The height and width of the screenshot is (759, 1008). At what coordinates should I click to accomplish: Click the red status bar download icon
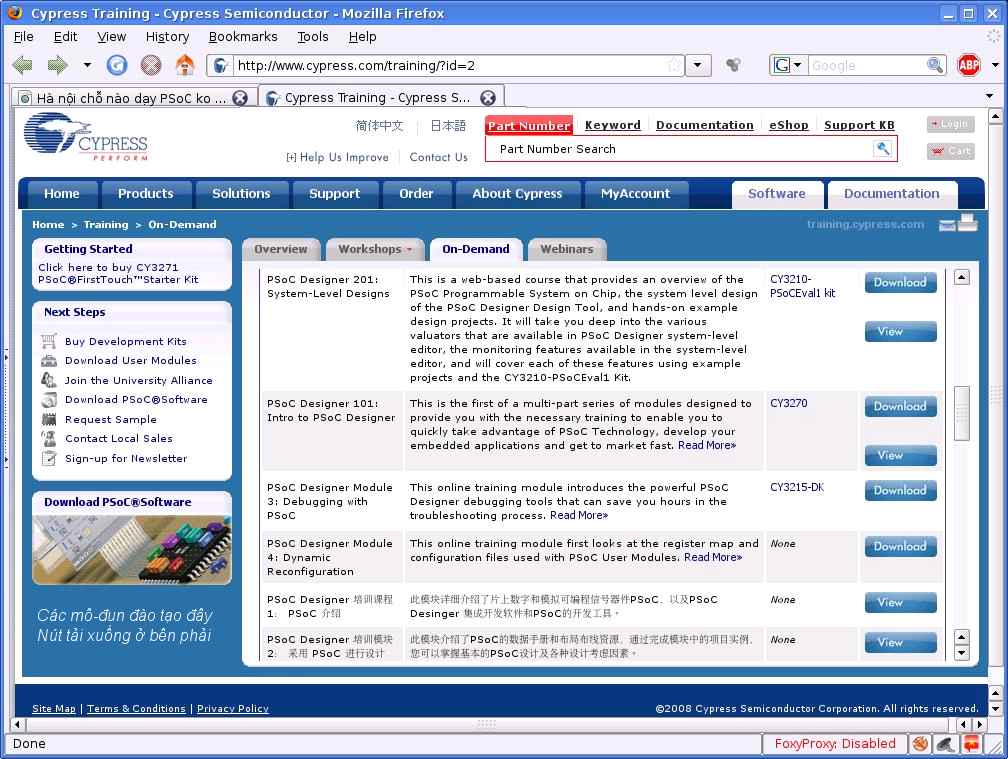tap(971, 744)
